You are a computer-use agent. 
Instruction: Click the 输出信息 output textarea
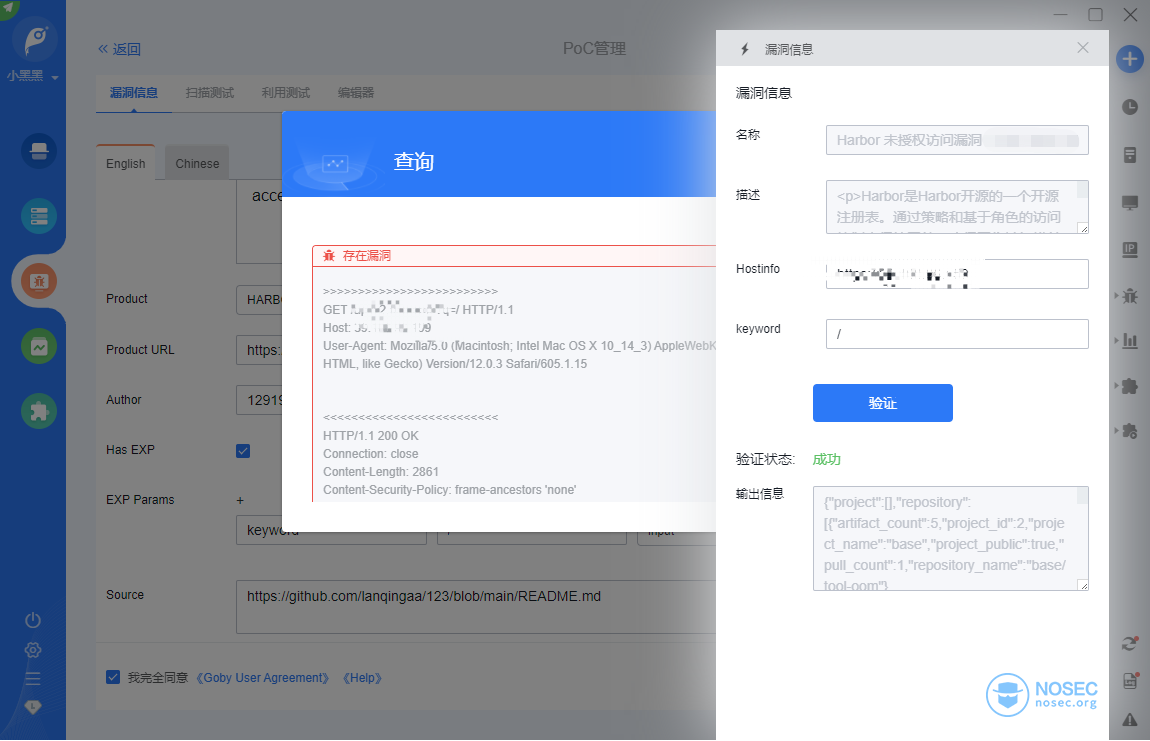click(x=951, y=539)
